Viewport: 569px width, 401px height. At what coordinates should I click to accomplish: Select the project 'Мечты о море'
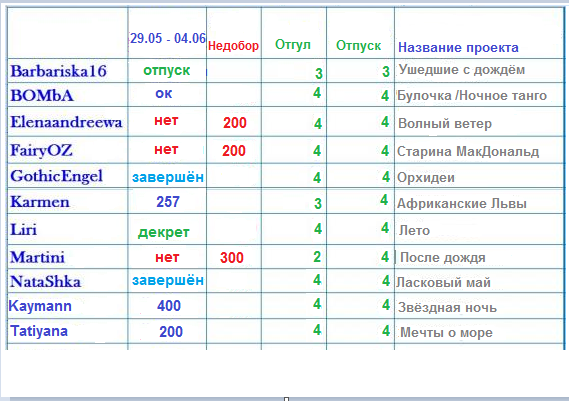coord(446,333)
